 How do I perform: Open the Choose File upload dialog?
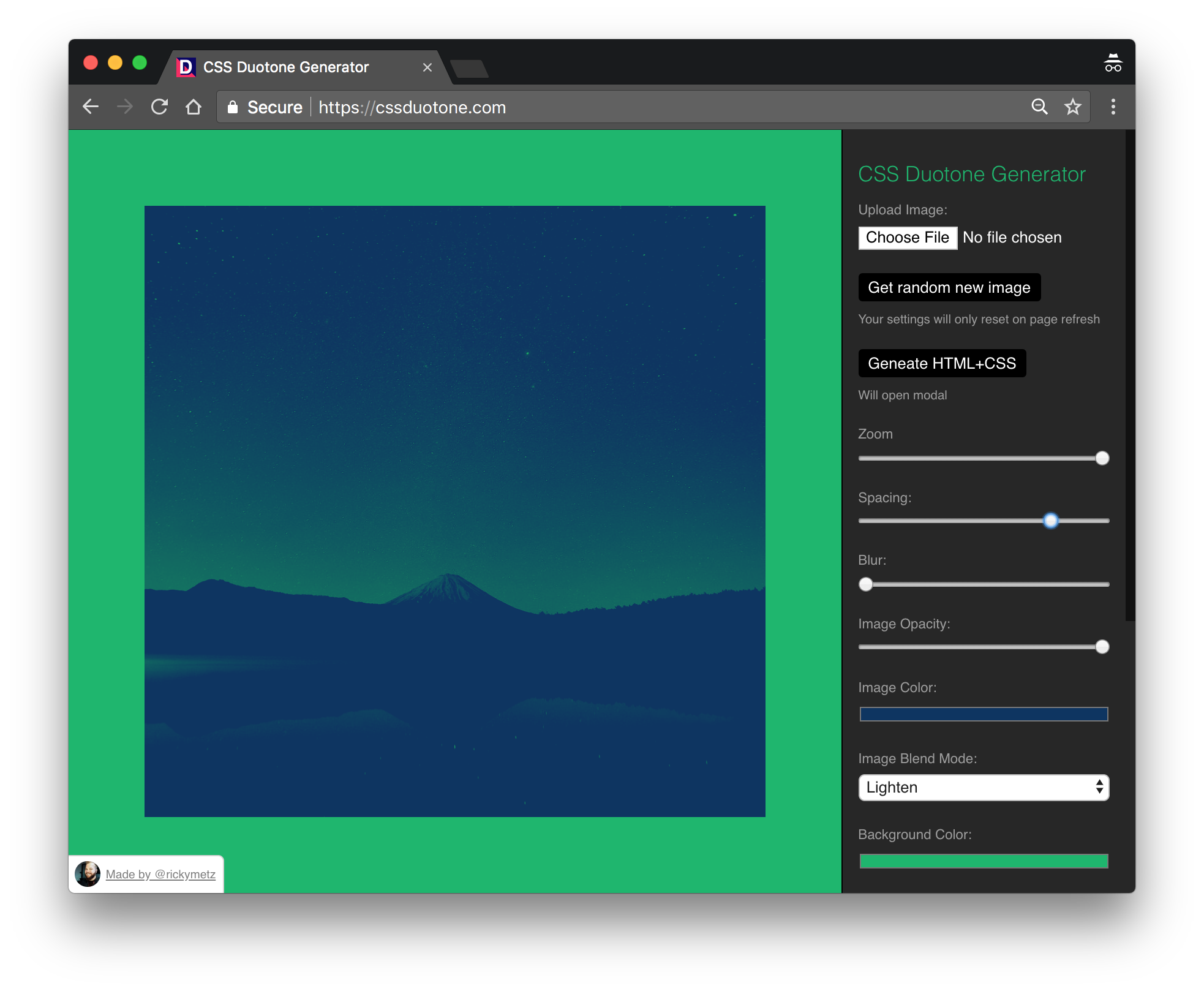point(908,237)
